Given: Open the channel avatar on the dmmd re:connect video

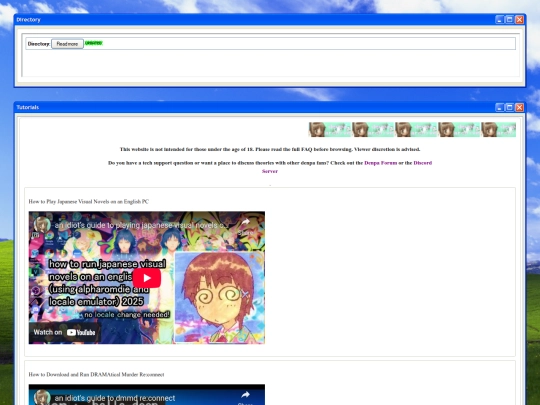Looking at the screenshot, I should pyautogui.click(x=42, y=397).
